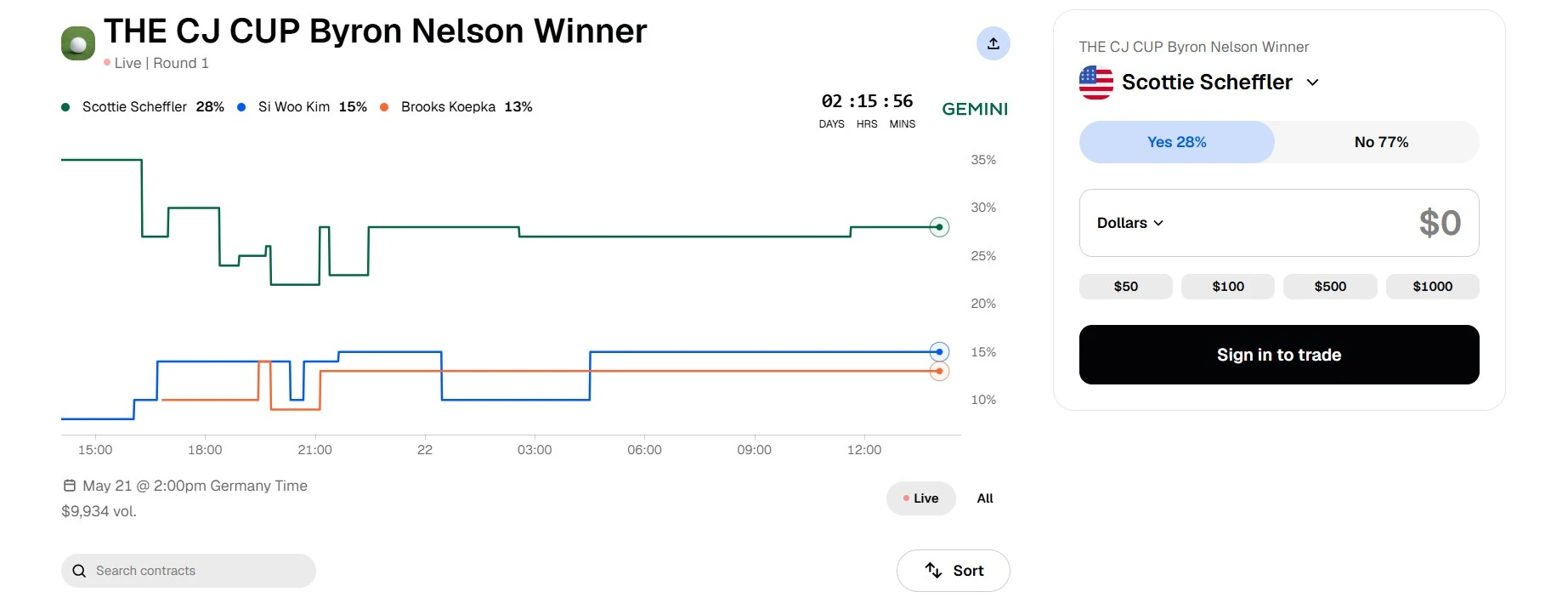The height and width of the screenshot is (609, 1568).
Task: Open the Dollars unit dropdown
Action: pyautogui.click(x=1130, y=223)
